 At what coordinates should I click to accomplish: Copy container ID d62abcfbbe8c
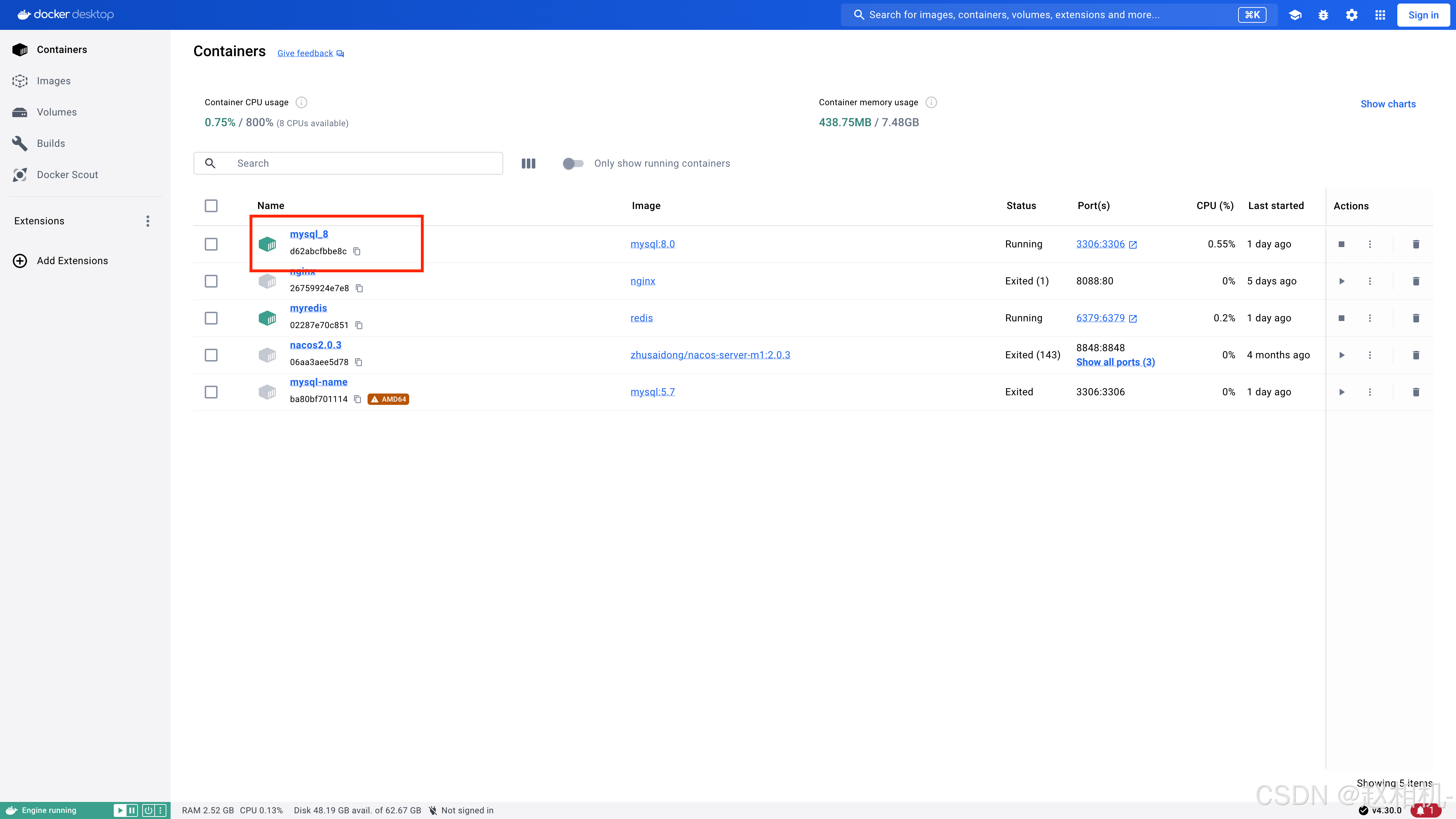coord(357,252)
